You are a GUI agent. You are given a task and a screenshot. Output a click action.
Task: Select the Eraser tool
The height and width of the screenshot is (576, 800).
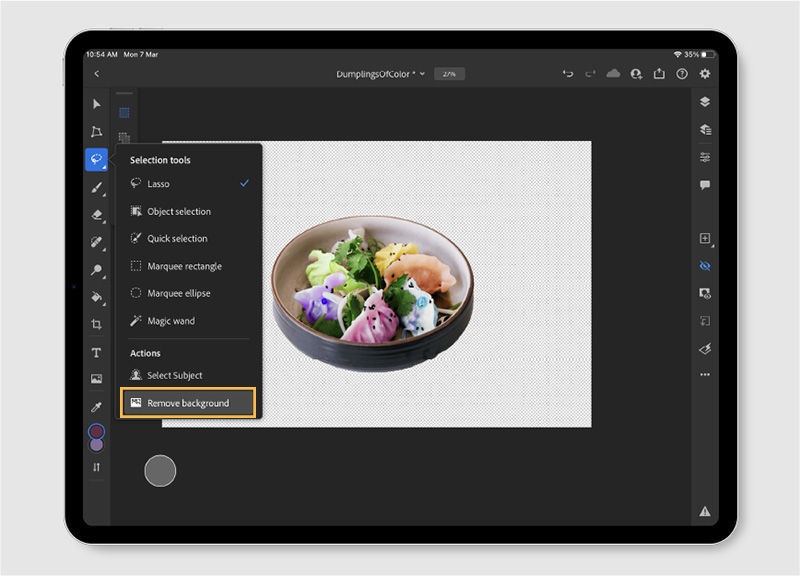coord(96,215)
